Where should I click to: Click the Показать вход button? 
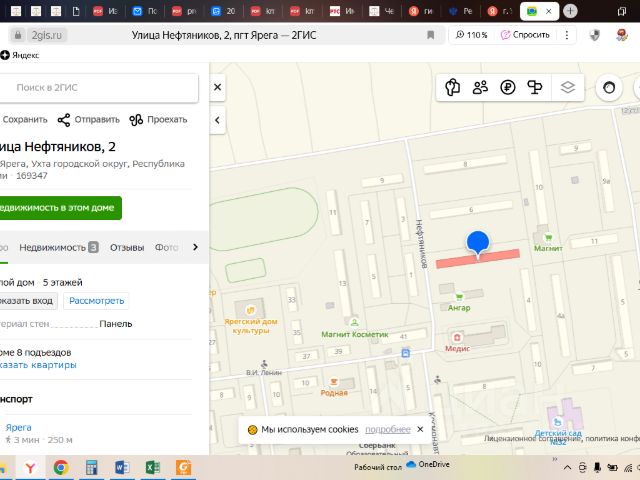click(x=29, y=301)
